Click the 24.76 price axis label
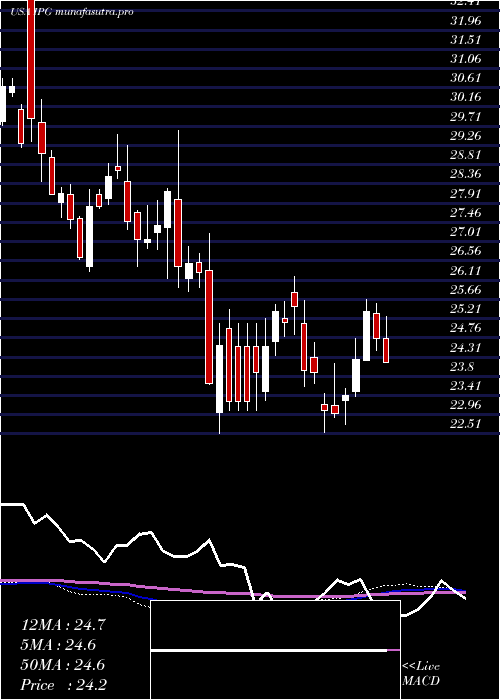The height and width of the screenshot is (700, 500). (466, 328)
